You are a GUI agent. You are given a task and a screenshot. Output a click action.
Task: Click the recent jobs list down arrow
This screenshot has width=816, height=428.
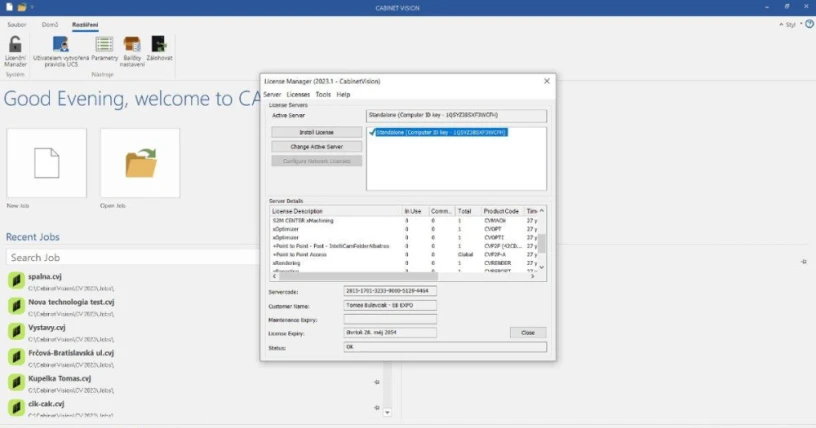pos(387,412)
